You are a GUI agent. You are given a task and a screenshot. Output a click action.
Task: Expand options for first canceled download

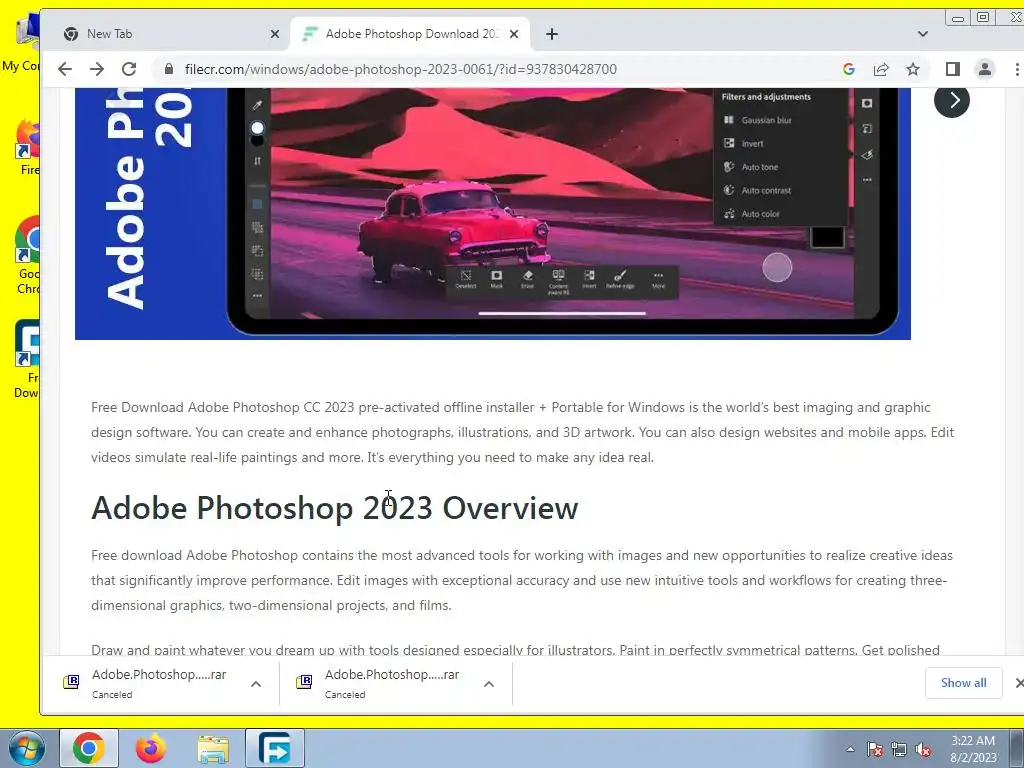[x=256, y=684]
